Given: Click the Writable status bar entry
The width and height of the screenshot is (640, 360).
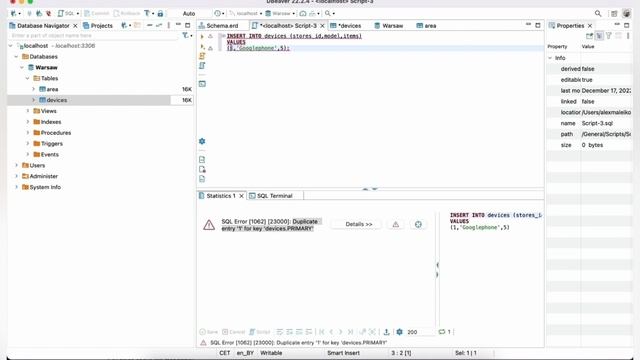Looking at the screenshot, I should 271,353.
